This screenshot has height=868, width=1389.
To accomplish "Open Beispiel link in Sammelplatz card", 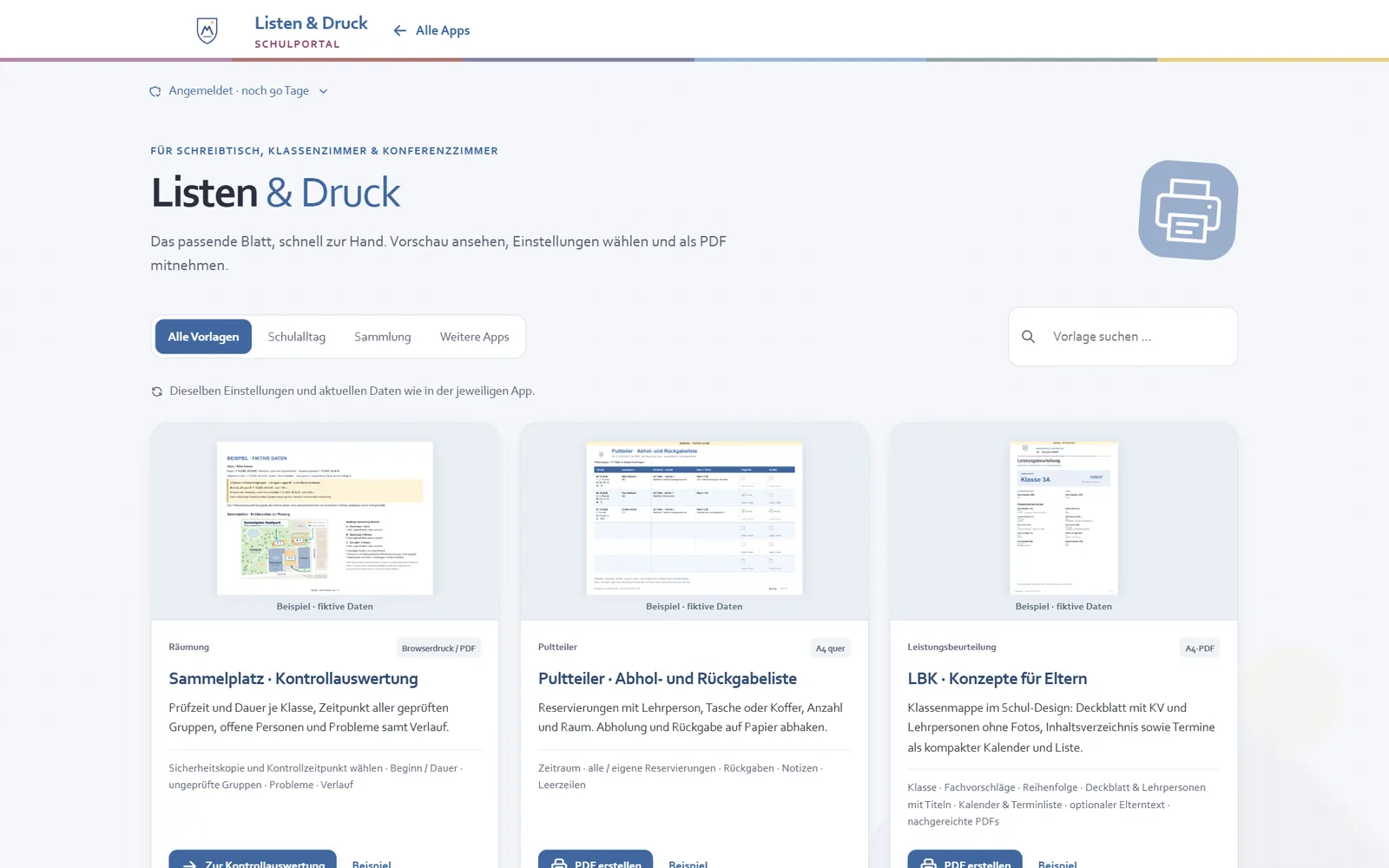I will coord(372,865).
